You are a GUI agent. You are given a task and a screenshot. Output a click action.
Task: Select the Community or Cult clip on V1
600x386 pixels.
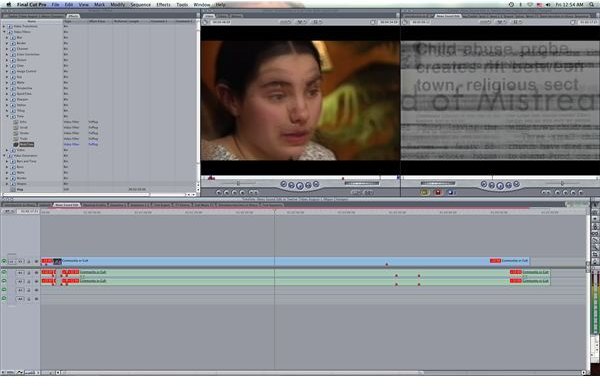click(x=285, y=261)
